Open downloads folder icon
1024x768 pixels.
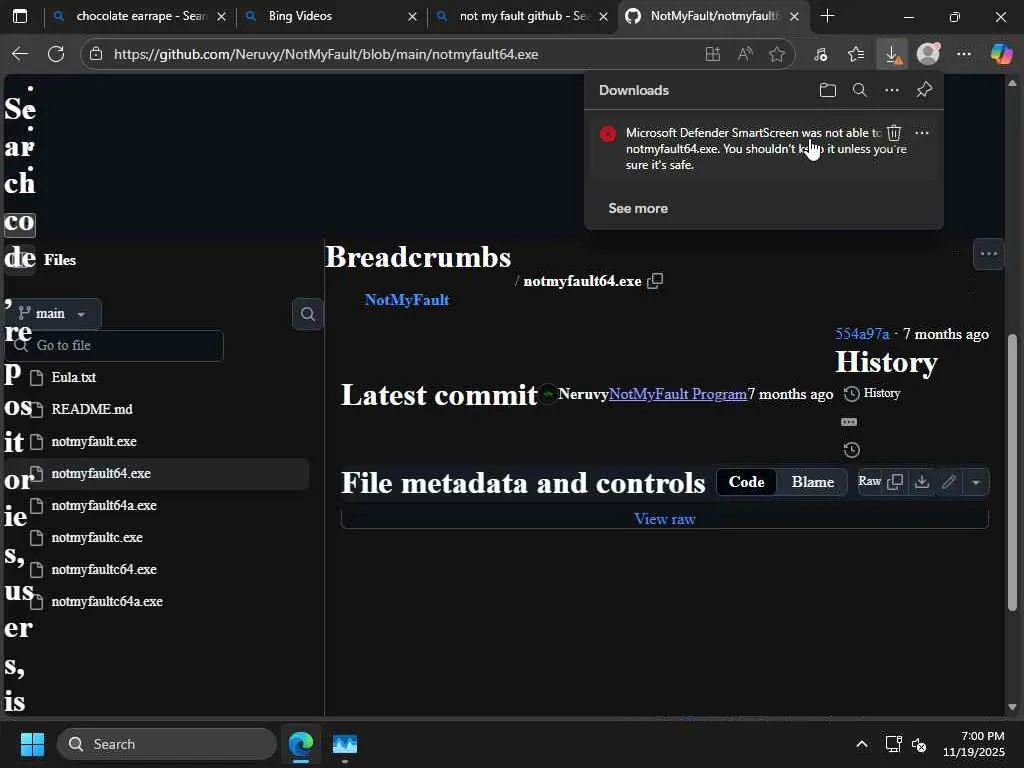[827, 90]
